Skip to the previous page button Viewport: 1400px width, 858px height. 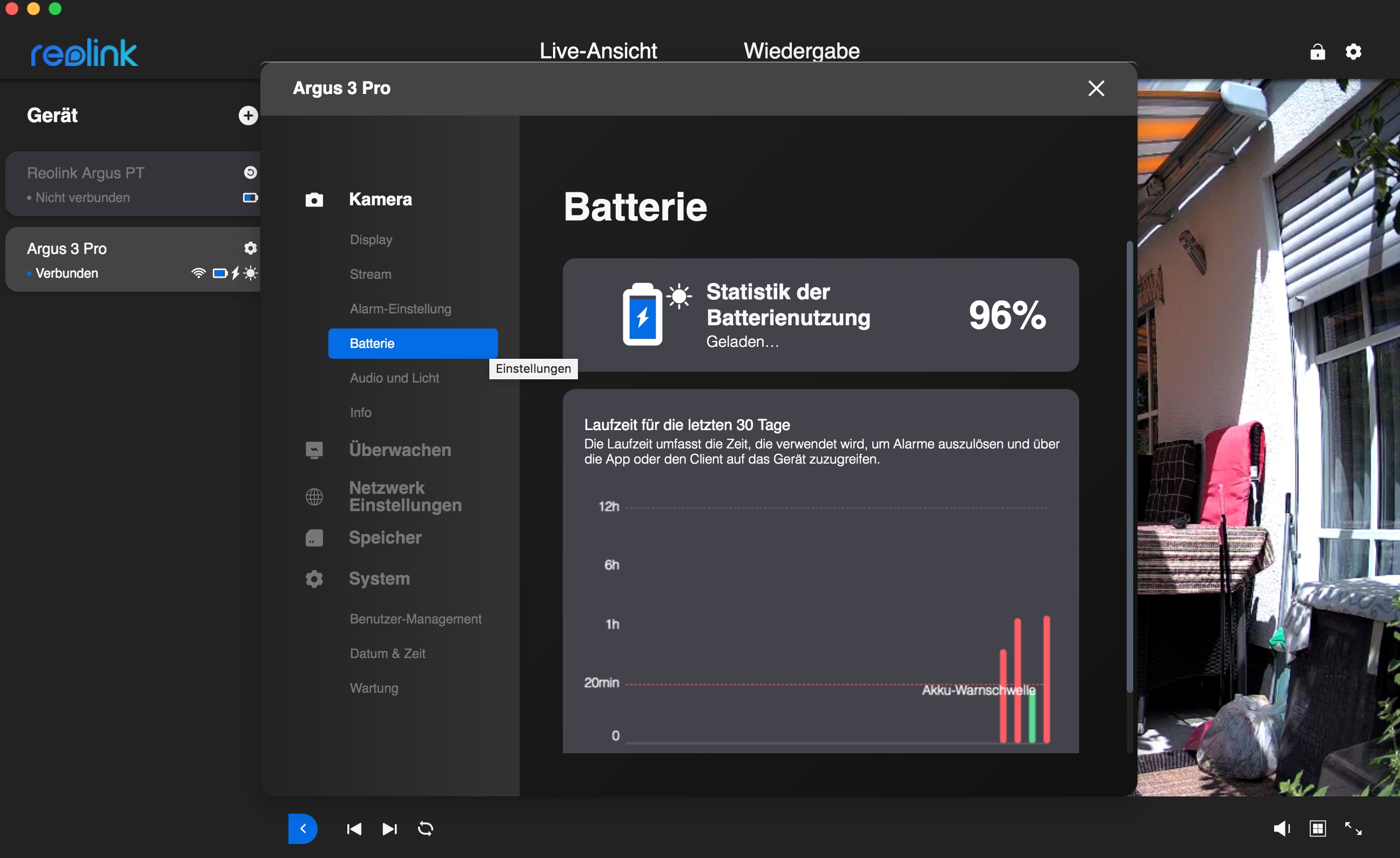pyautogui.click(x=354, y=829)
